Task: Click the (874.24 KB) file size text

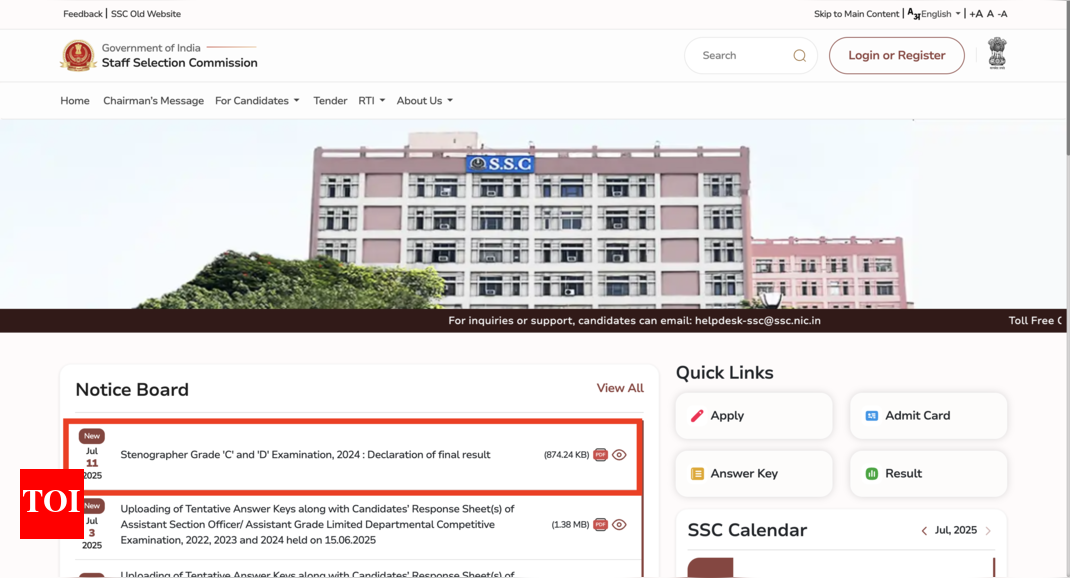Action: (x=566, y=454)
